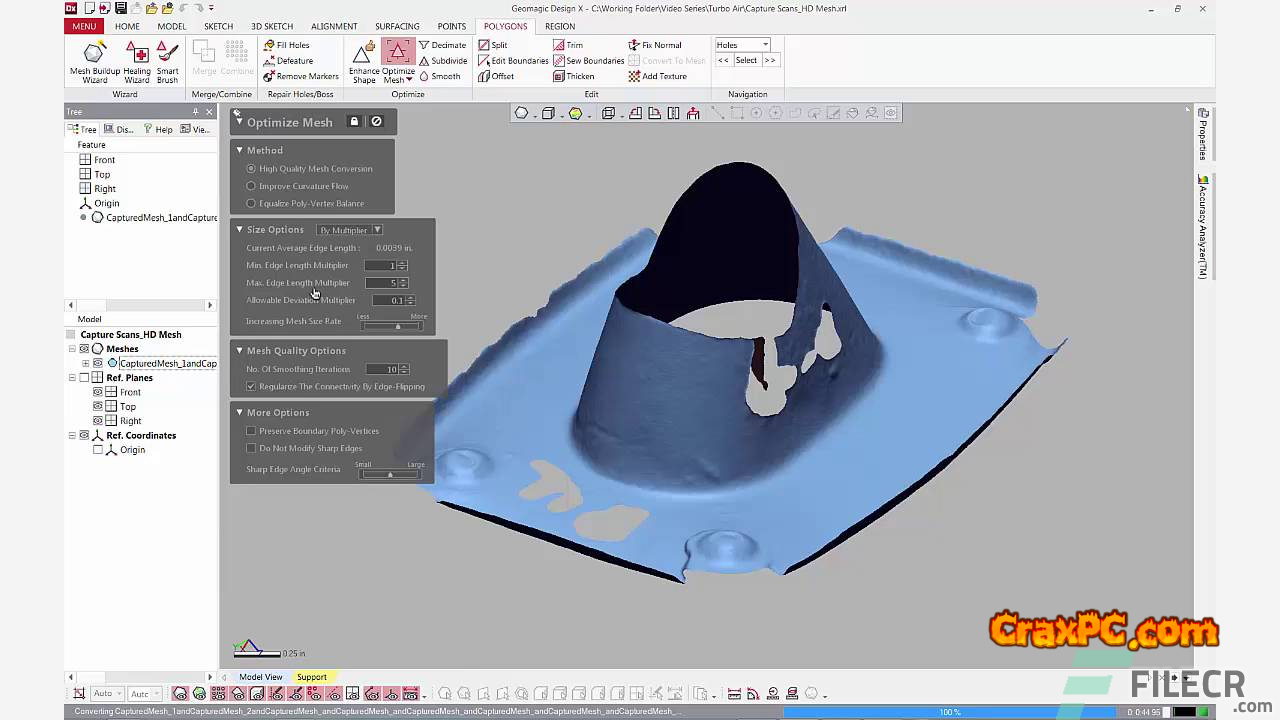Open the By Multiplier size options dropdown
The height and width of the screenshot is (720, 1280).
click(x=349, y=230)
